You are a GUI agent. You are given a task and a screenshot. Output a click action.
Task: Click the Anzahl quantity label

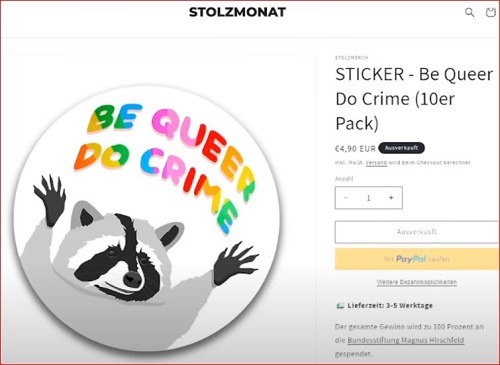pos(344,179)
